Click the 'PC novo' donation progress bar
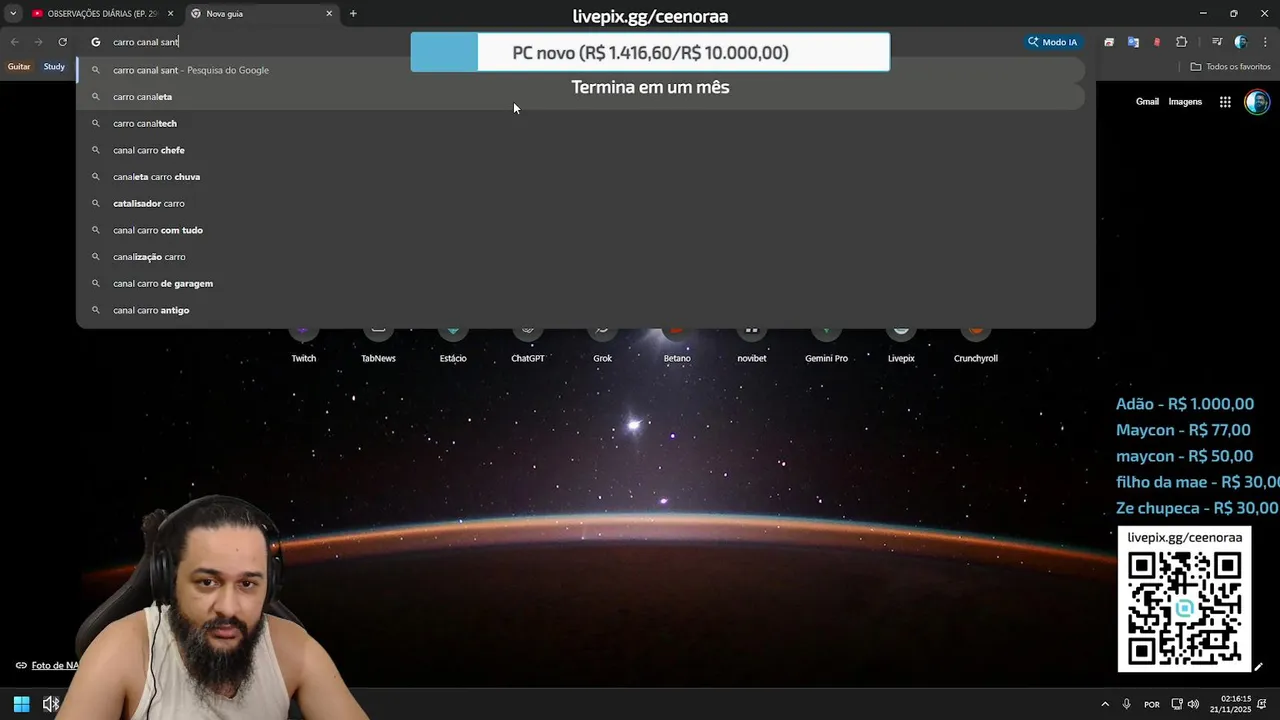 pos(650,52)
